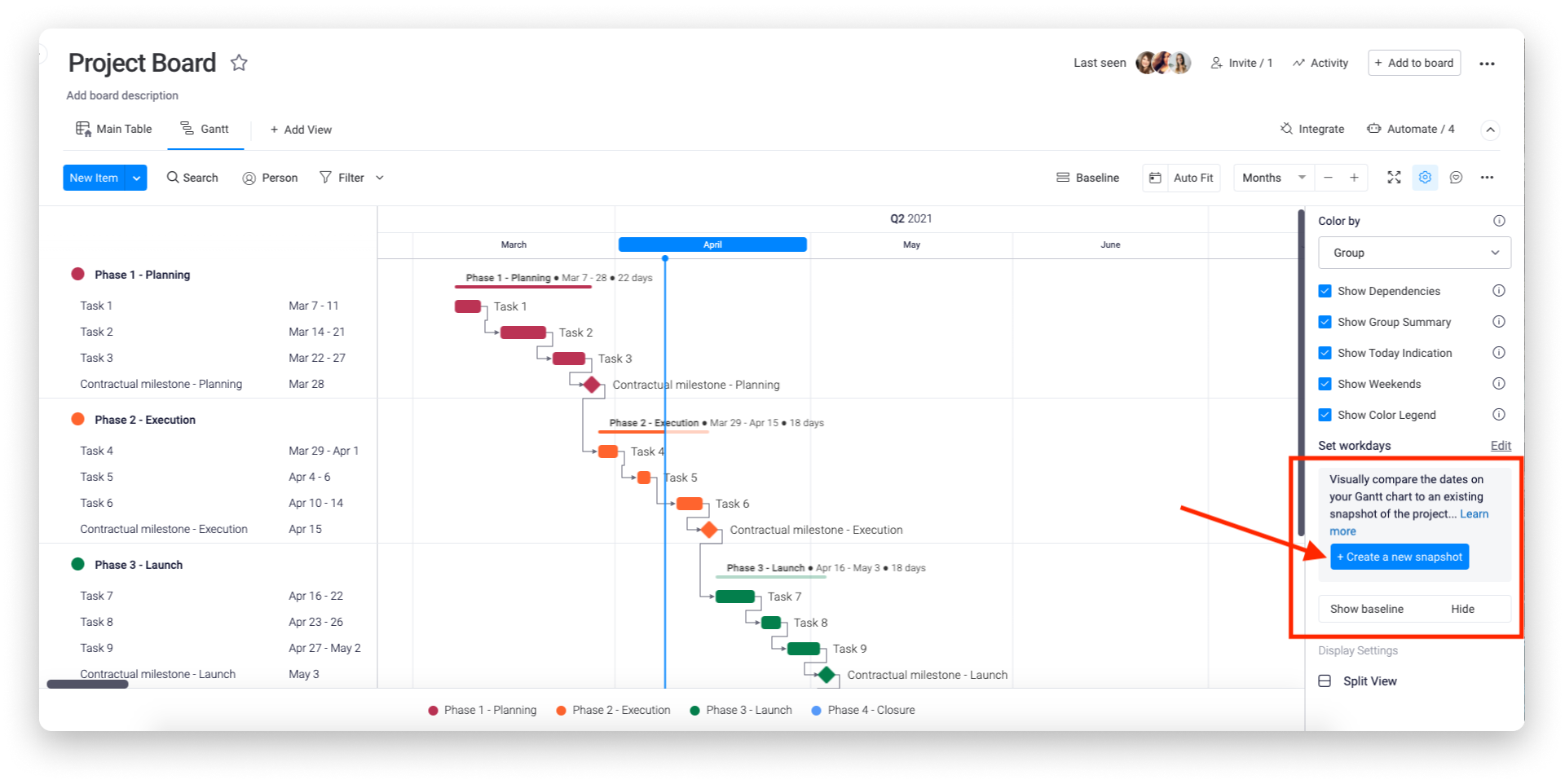
Task: Click the Phase 1 - Planning legend item
Action: [483, 710]
